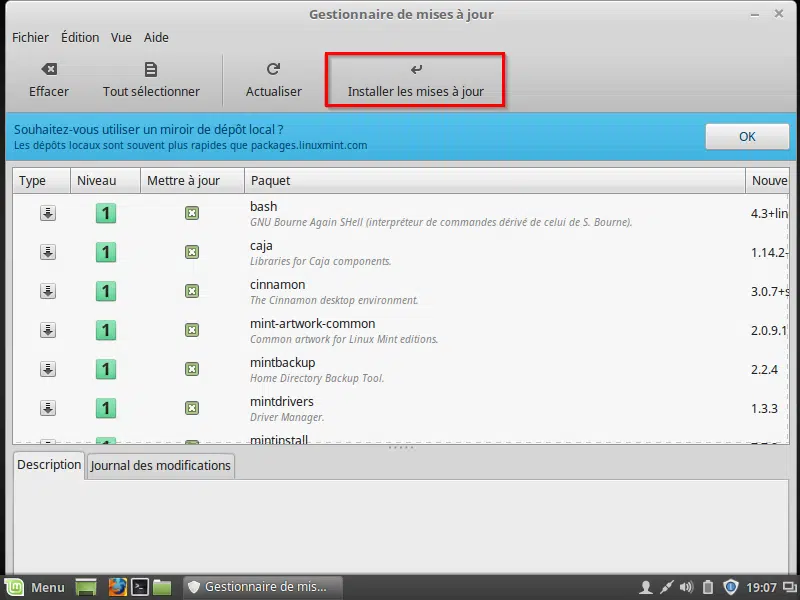Sort by the Type column header
The height and width of the screenshot is (600, 800).
(41, 181)
